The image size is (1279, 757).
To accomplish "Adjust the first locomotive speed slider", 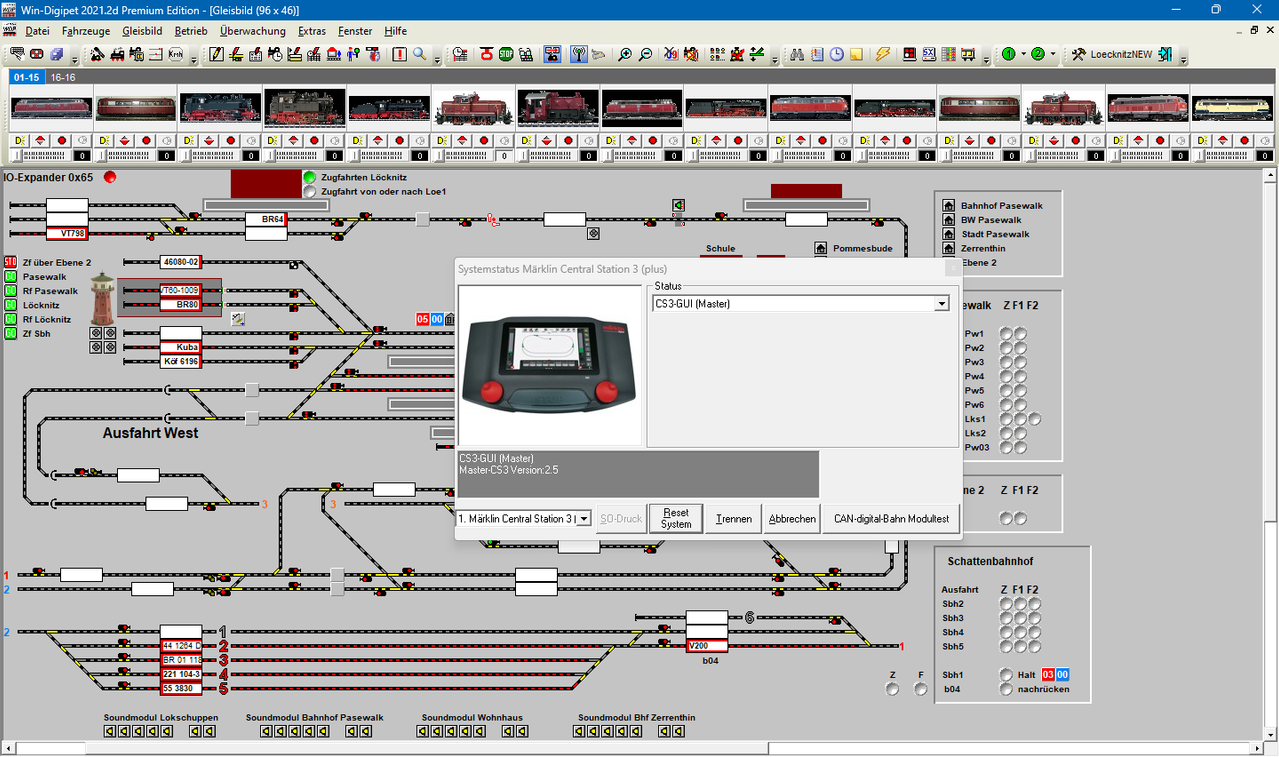I will (x=40, y=156).
